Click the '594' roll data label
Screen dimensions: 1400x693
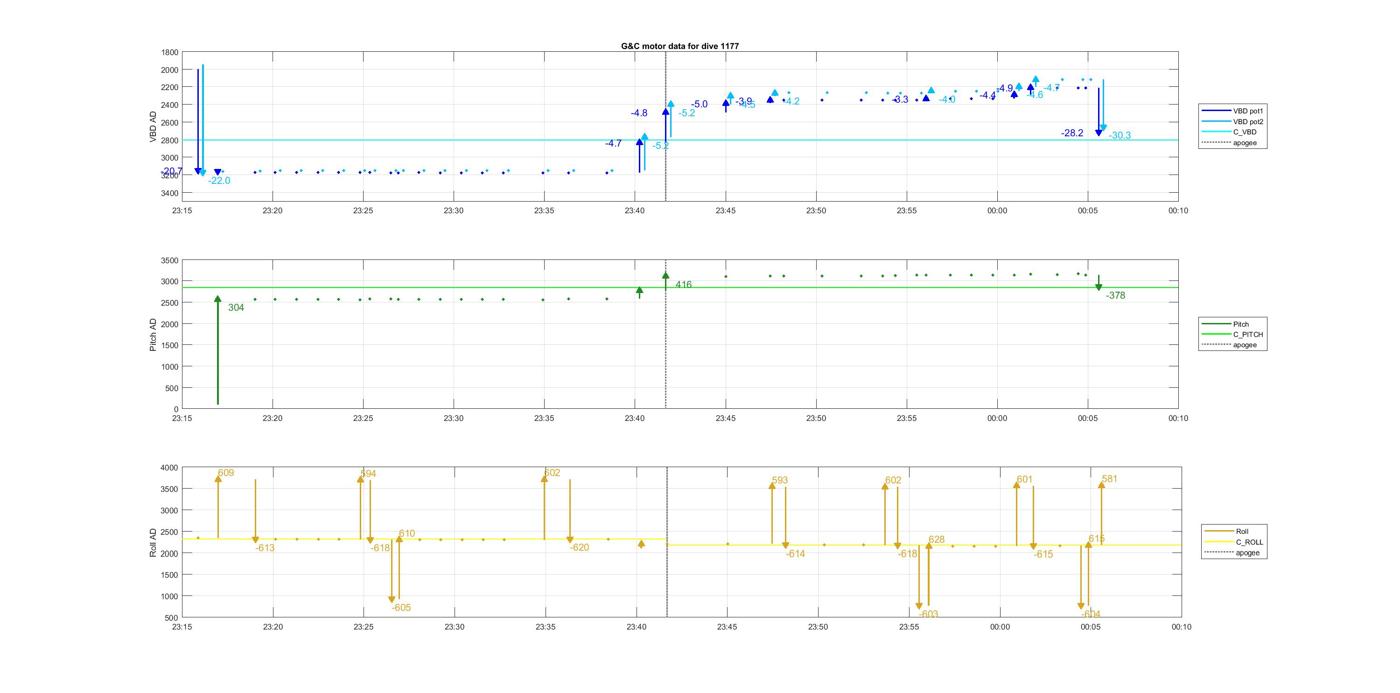pyautogui.click(x=368, y=474)
